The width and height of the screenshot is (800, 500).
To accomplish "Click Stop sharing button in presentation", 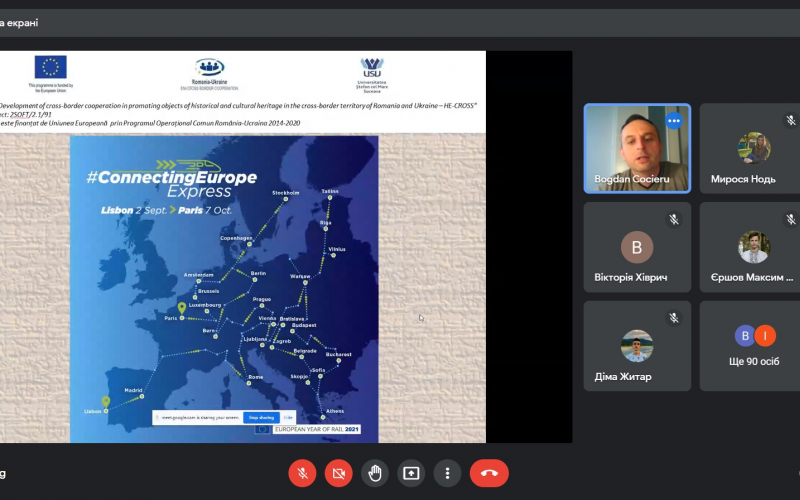I will tap(261, 417).
